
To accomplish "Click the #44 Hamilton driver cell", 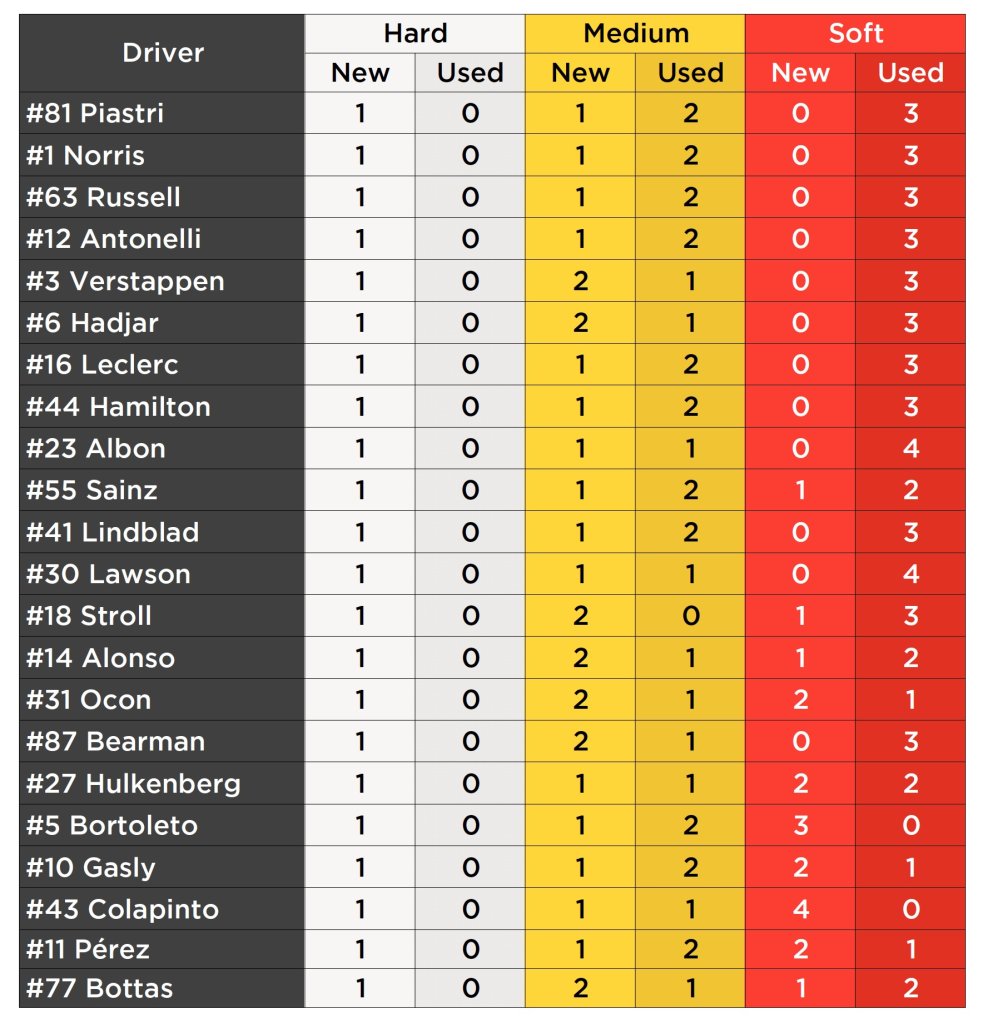I will [x=162, y=406].
